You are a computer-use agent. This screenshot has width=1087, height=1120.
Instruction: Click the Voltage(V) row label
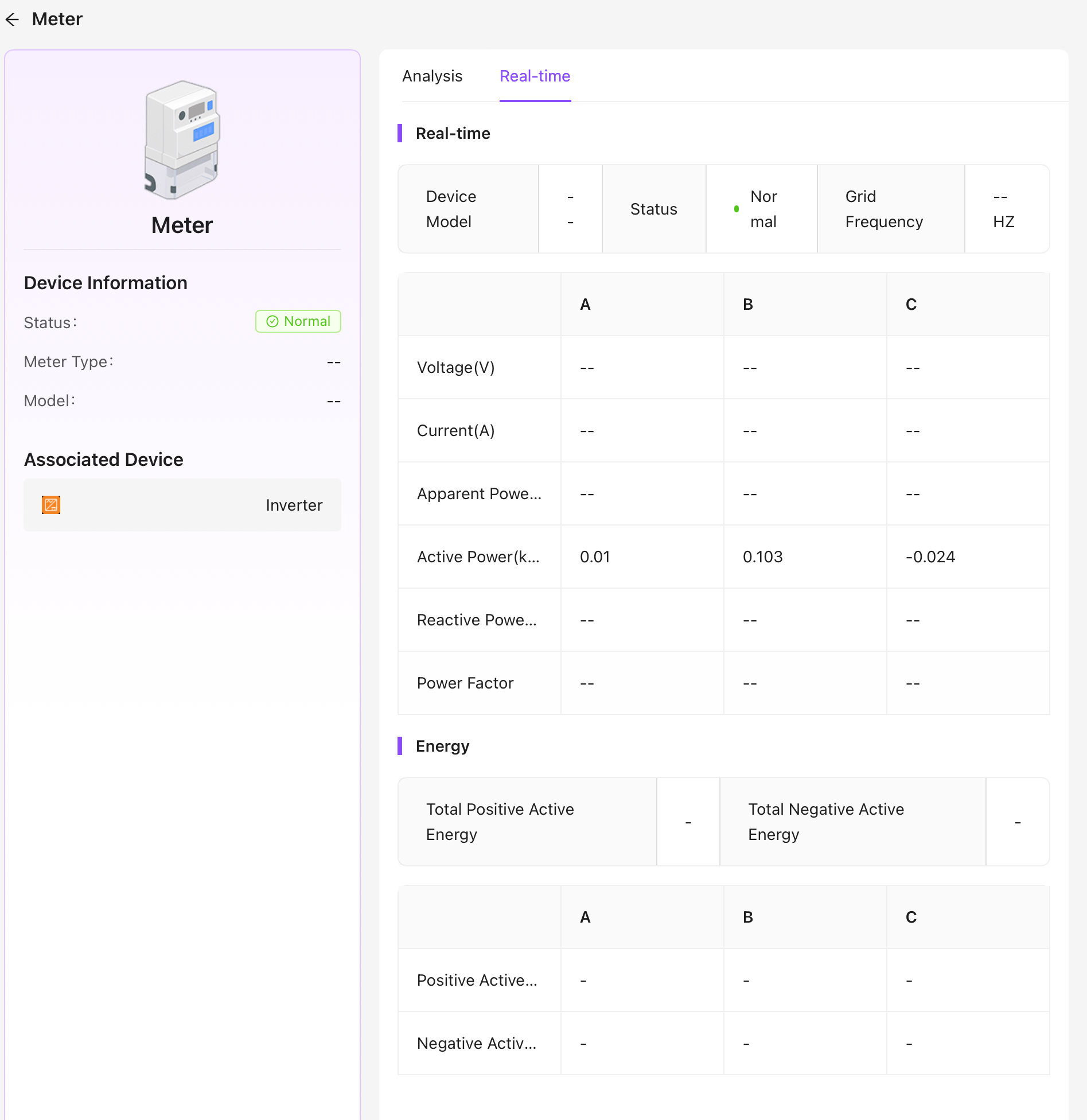point(455,367)
